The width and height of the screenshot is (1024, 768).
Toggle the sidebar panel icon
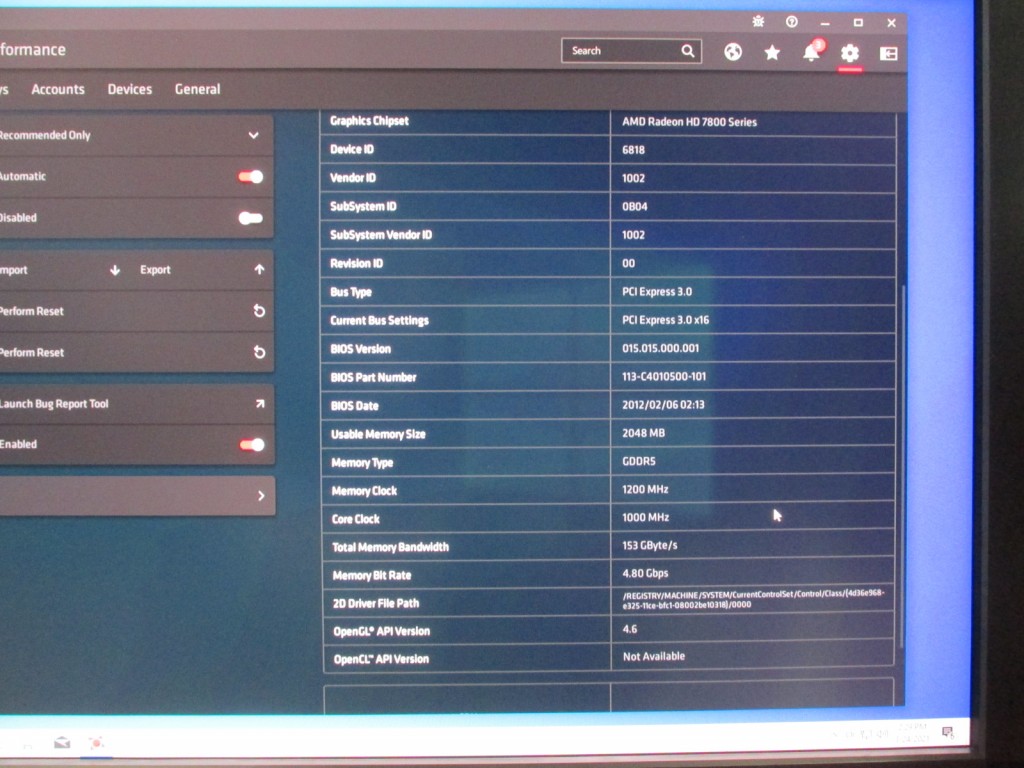pos(888,54)
